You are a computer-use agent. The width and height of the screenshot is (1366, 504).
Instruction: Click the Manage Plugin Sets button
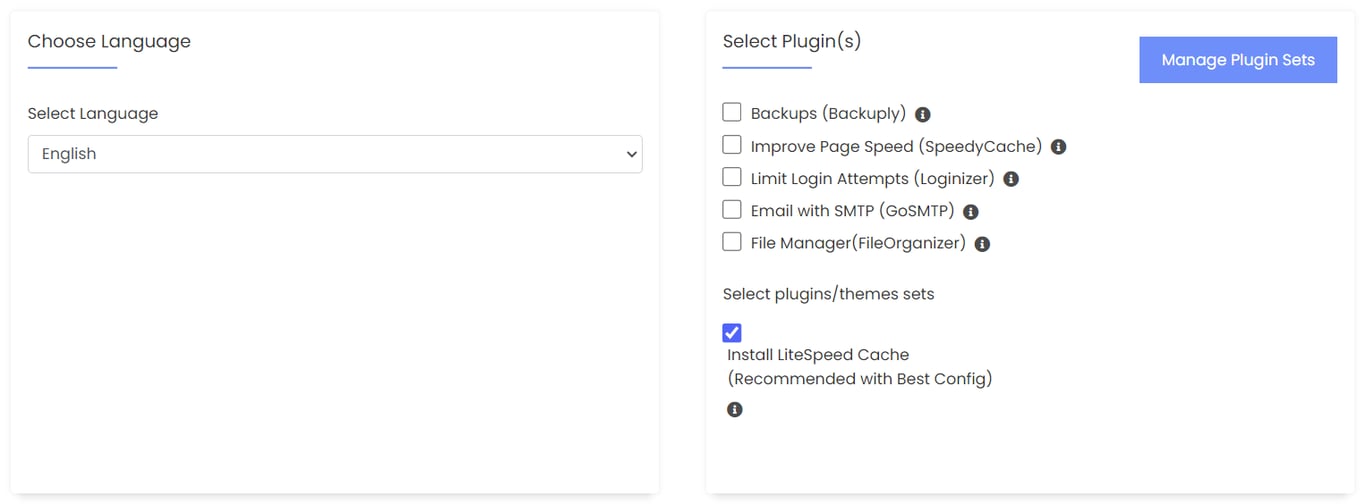pyautogui.click(x=1238, y=60)
